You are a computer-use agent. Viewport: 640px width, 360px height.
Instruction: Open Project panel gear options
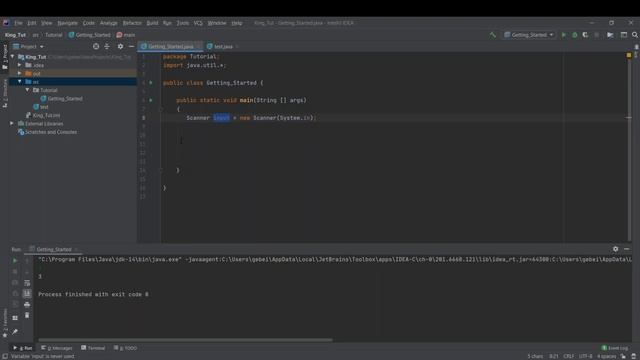[120, 47]
